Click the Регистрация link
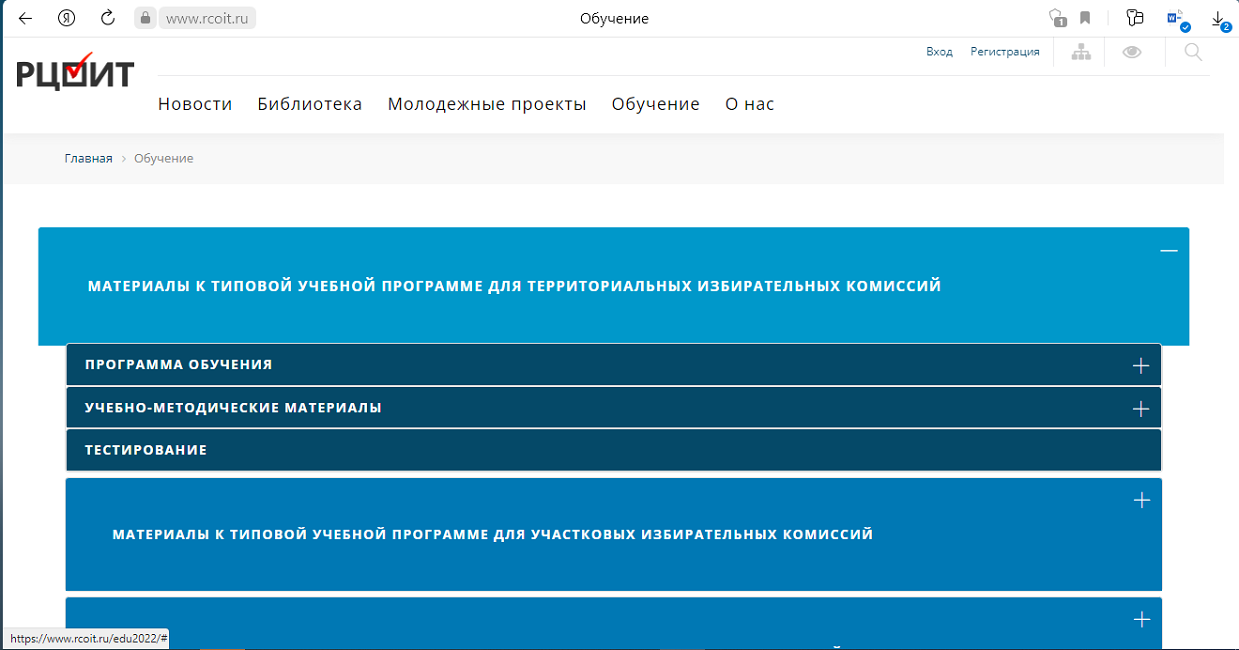 tap(1005, 52)
